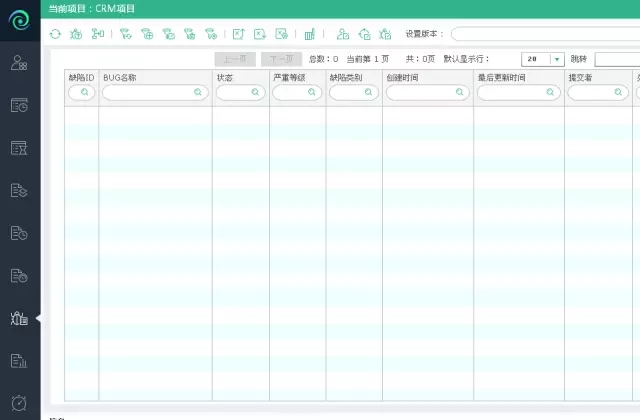Click the swirl logo at sidebar top

point(19,20)
